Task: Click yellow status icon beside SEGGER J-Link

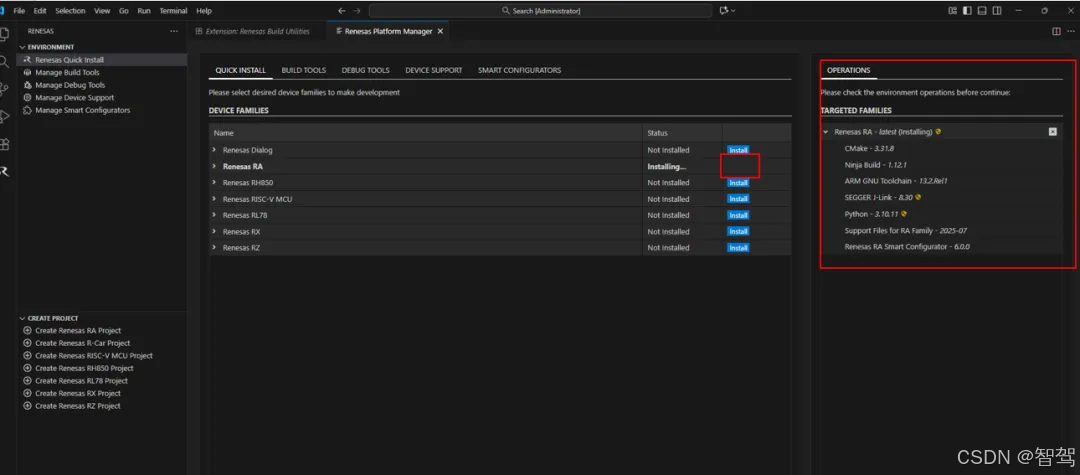Action: [918, 198]
